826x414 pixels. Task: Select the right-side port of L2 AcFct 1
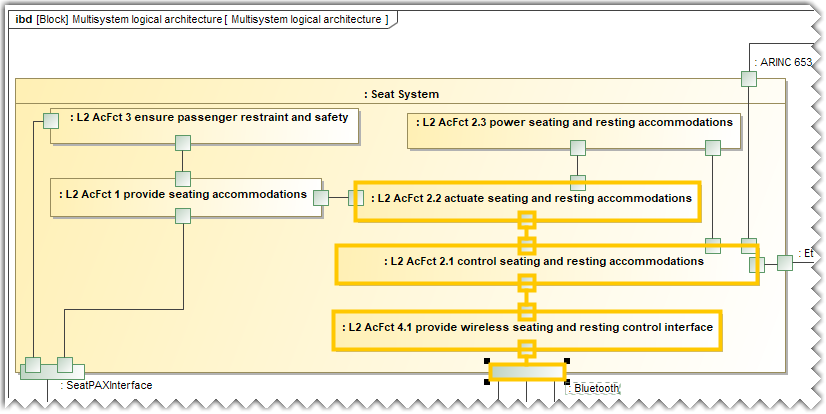point(321,198)
